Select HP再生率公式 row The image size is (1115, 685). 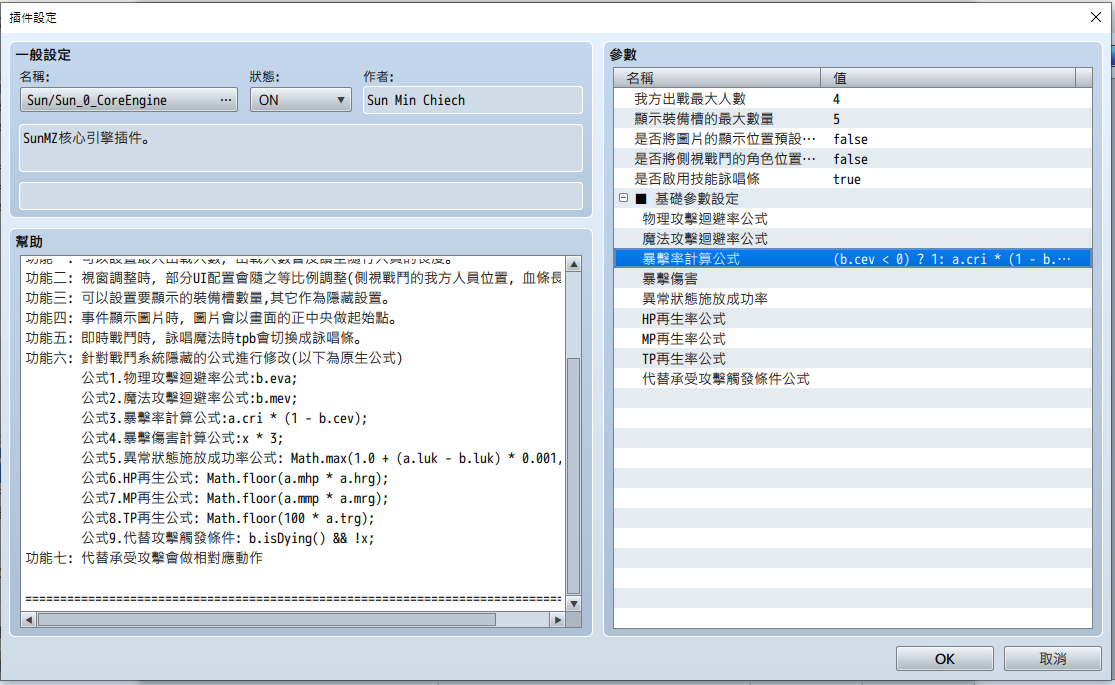853,319
